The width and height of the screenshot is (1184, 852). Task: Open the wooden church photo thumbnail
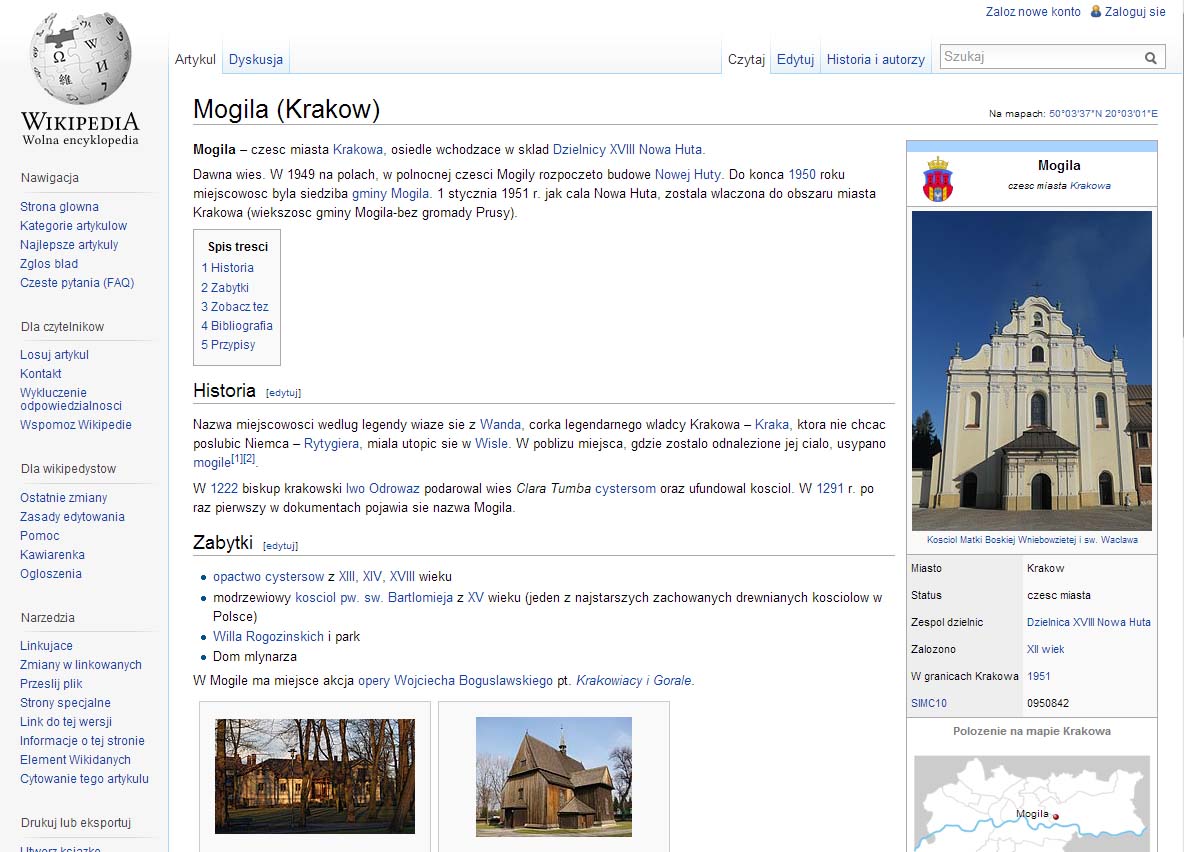553,776
